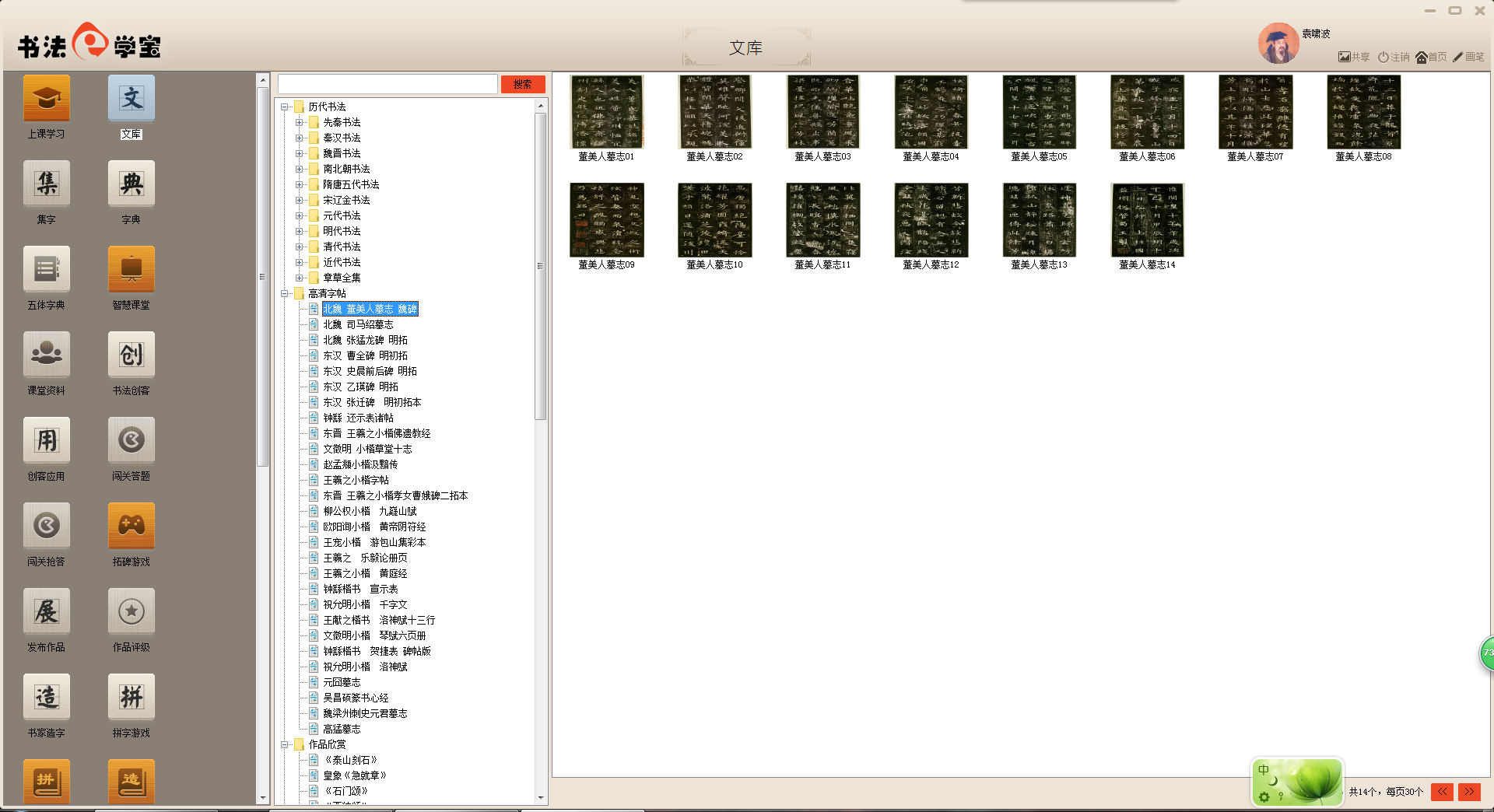This screenshot has height=812, width=1494.
Task: Select 文徵明 小楷草堂十志 entry
Action: pyautogui.click(x=367, y=450)
